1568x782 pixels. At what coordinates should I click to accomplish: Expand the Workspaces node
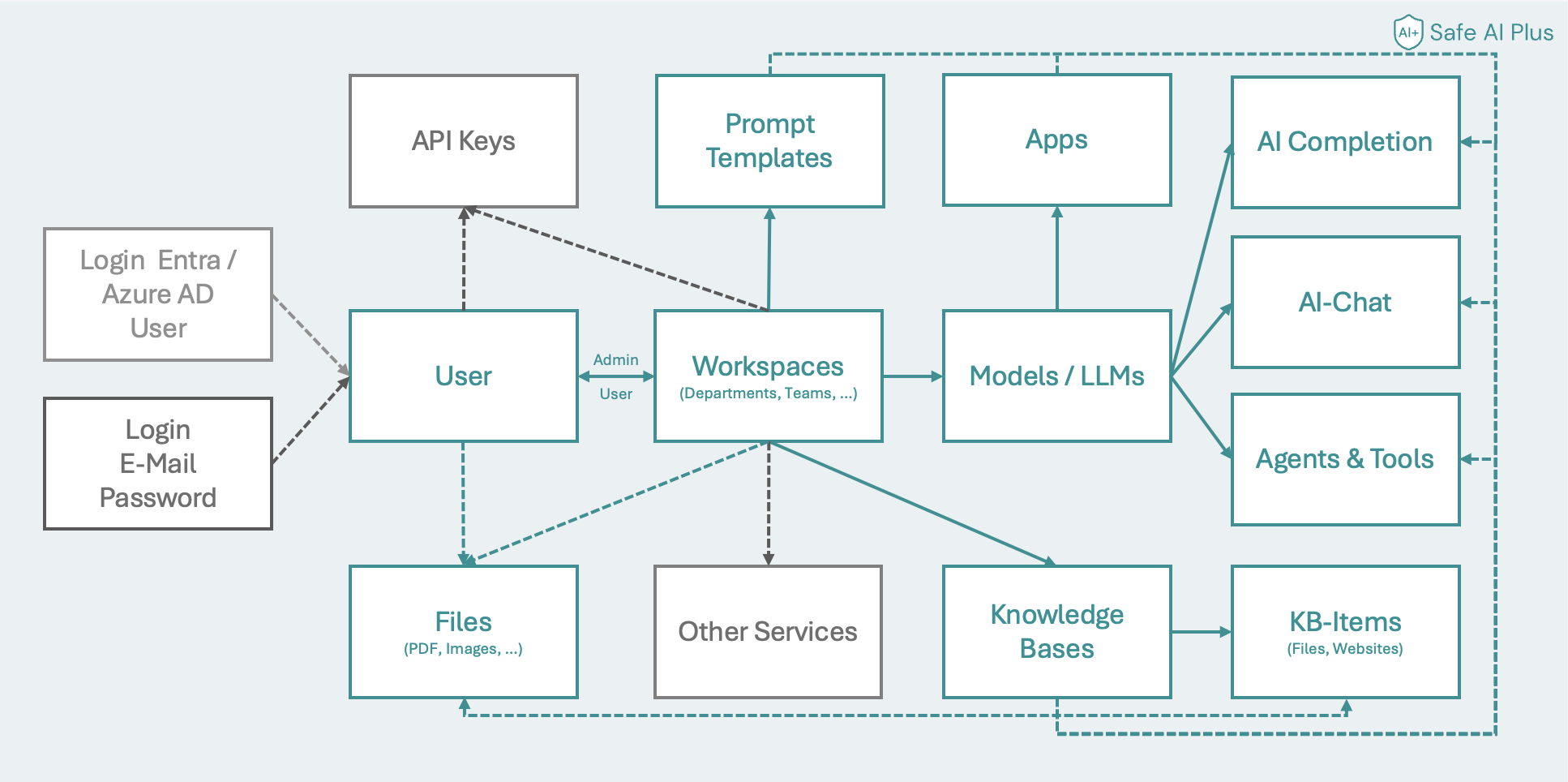(x=768, y=375)
